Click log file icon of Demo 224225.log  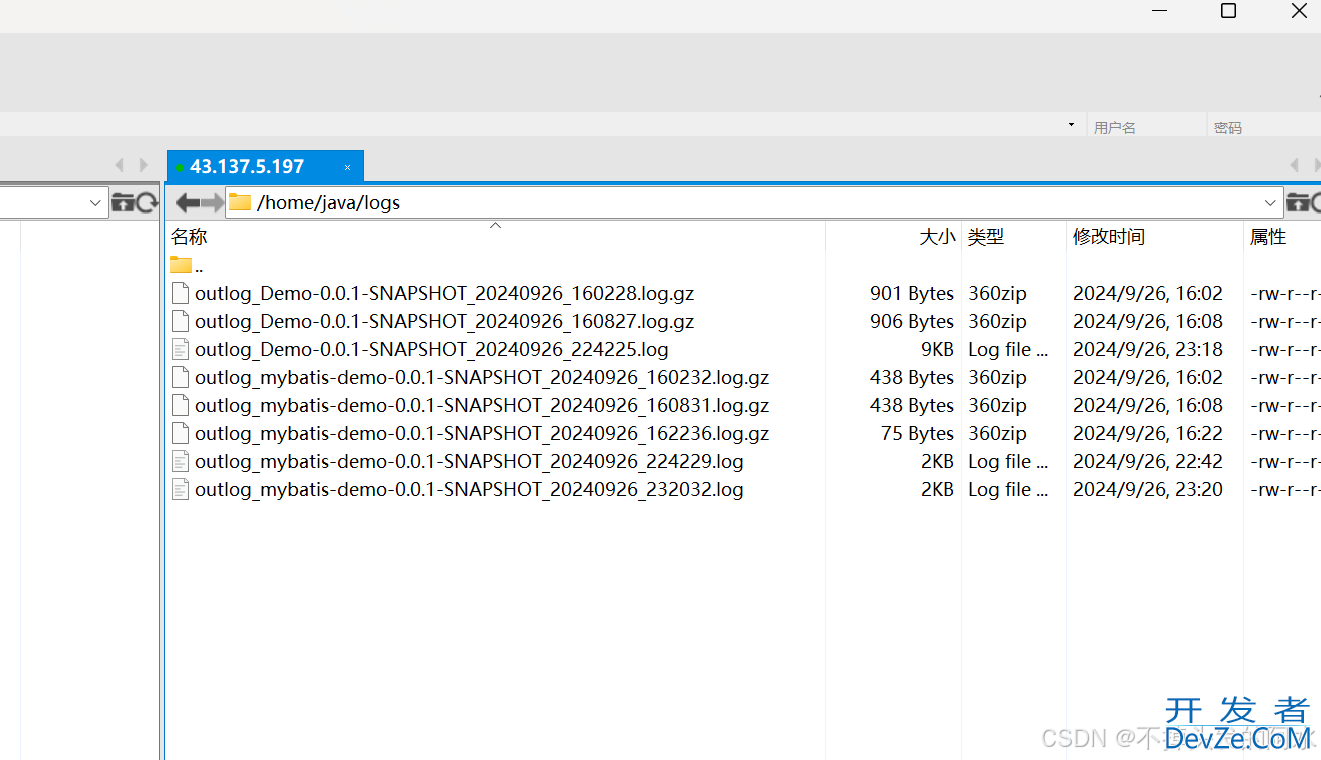[180, 349]
